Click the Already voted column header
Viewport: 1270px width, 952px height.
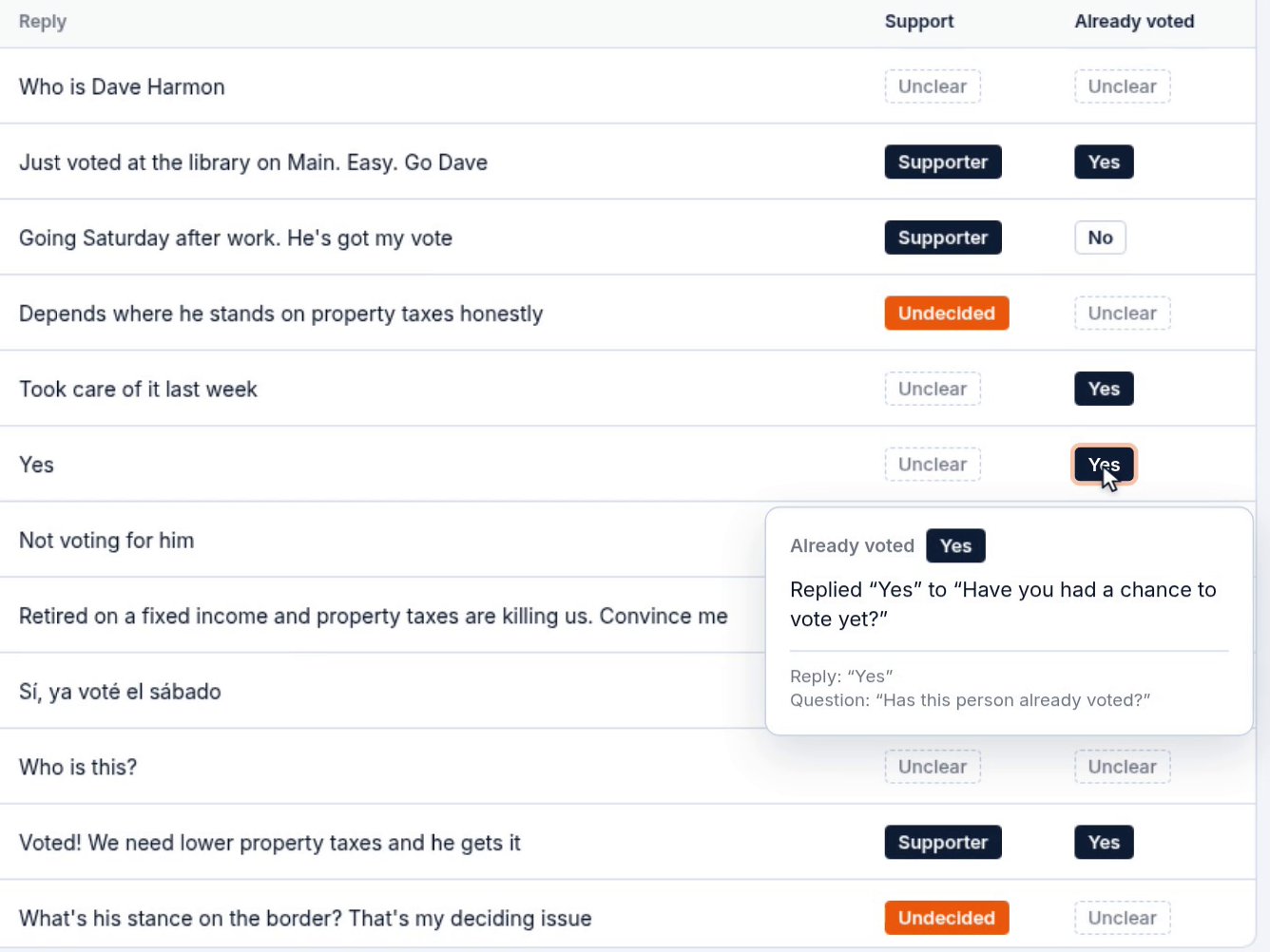pos(1134,21)
